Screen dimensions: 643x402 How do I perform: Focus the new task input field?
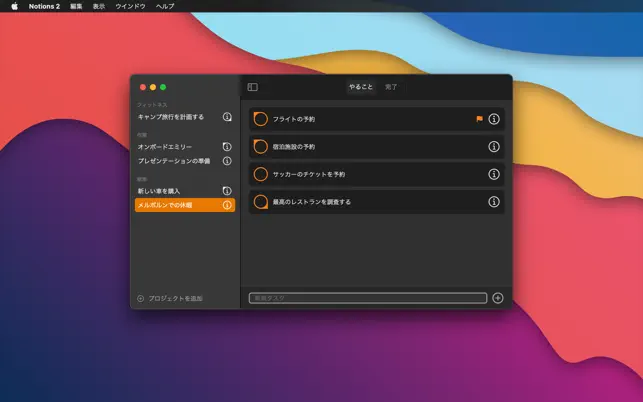point(368,298)
